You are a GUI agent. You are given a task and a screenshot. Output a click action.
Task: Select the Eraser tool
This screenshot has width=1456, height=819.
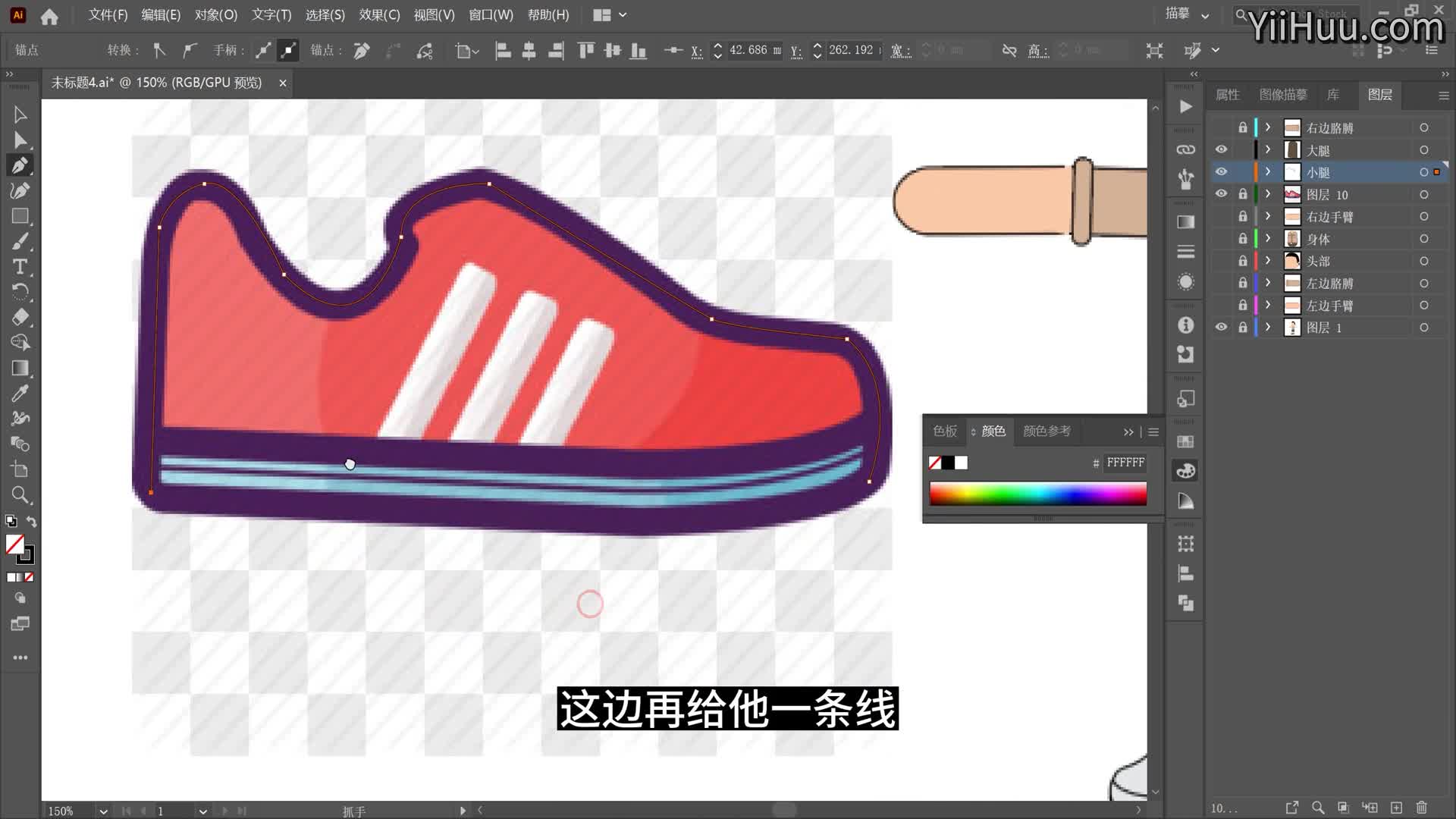[20, 317]
